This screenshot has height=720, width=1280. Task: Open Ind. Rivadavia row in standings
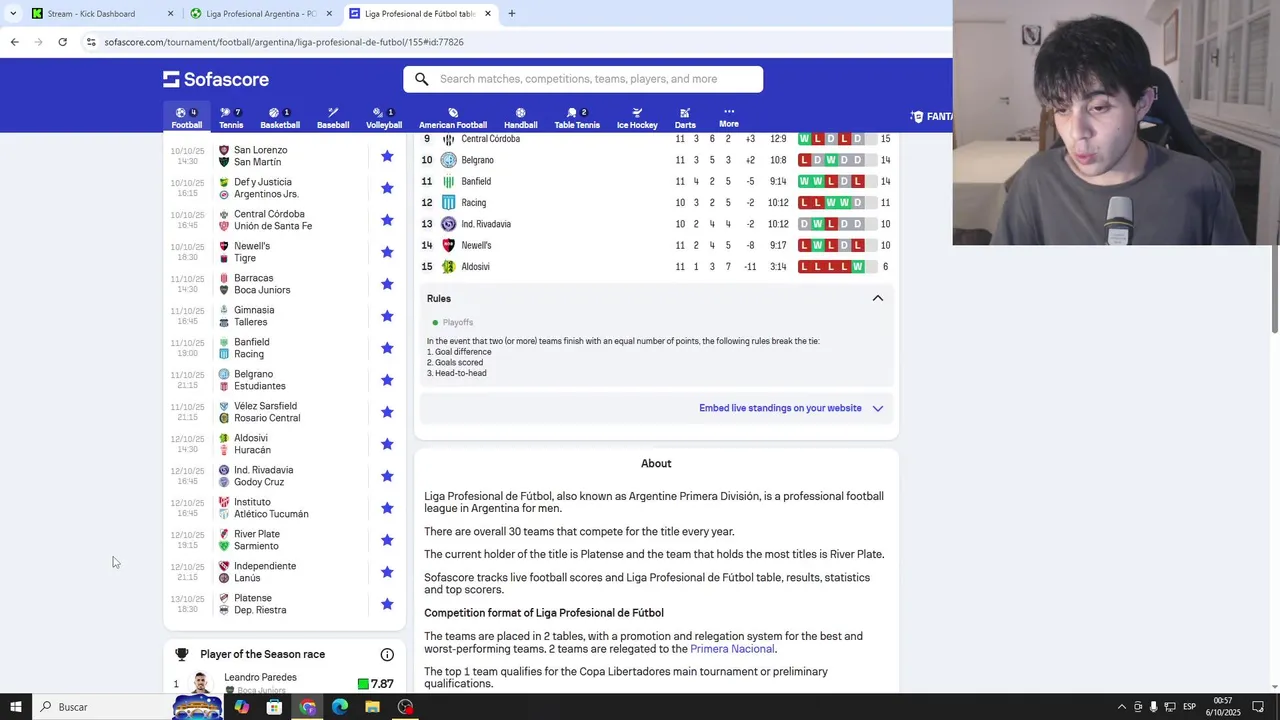click(656, 224)
